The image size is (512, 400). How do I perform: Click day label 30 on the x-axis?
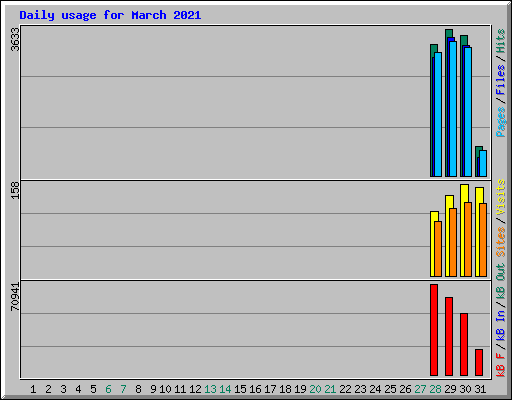tap(465, 389)
